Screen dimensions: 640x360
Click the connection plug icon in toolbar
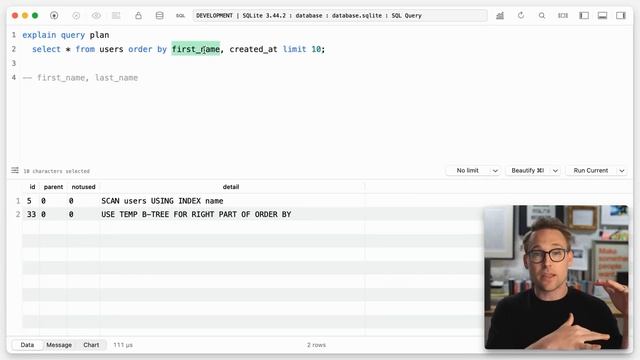(54, 16)
